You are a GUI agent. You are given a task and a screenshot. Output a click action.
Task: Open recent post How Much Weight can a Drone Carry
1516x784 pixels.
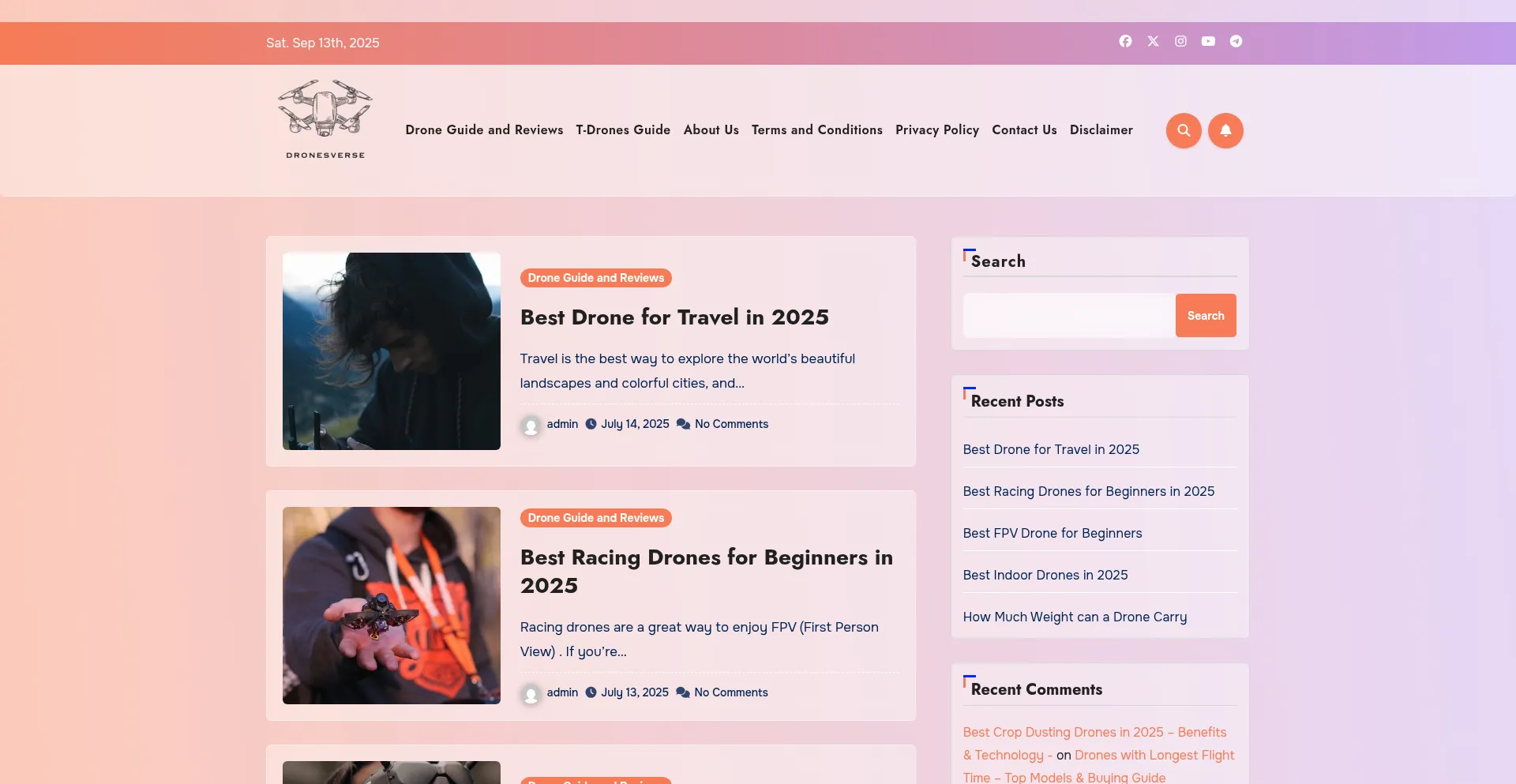click(x=1075, y=617)
